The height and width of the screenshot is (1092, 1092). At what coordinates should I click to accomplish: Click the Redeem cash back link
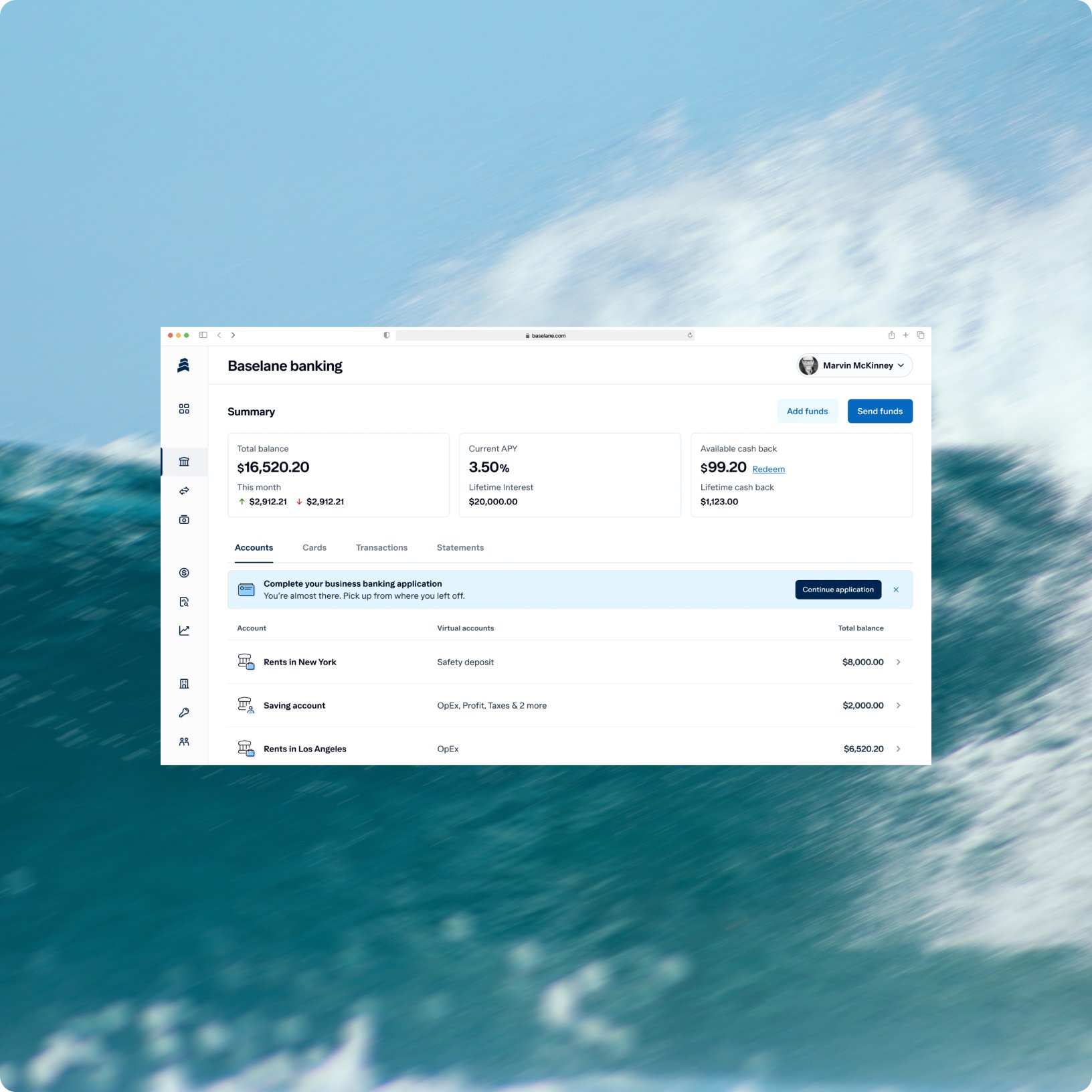tap(768, 469)
